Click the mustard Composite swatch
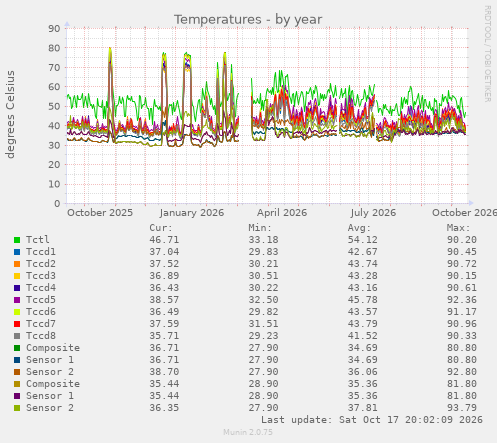497x443 pixels. (17, 384)
